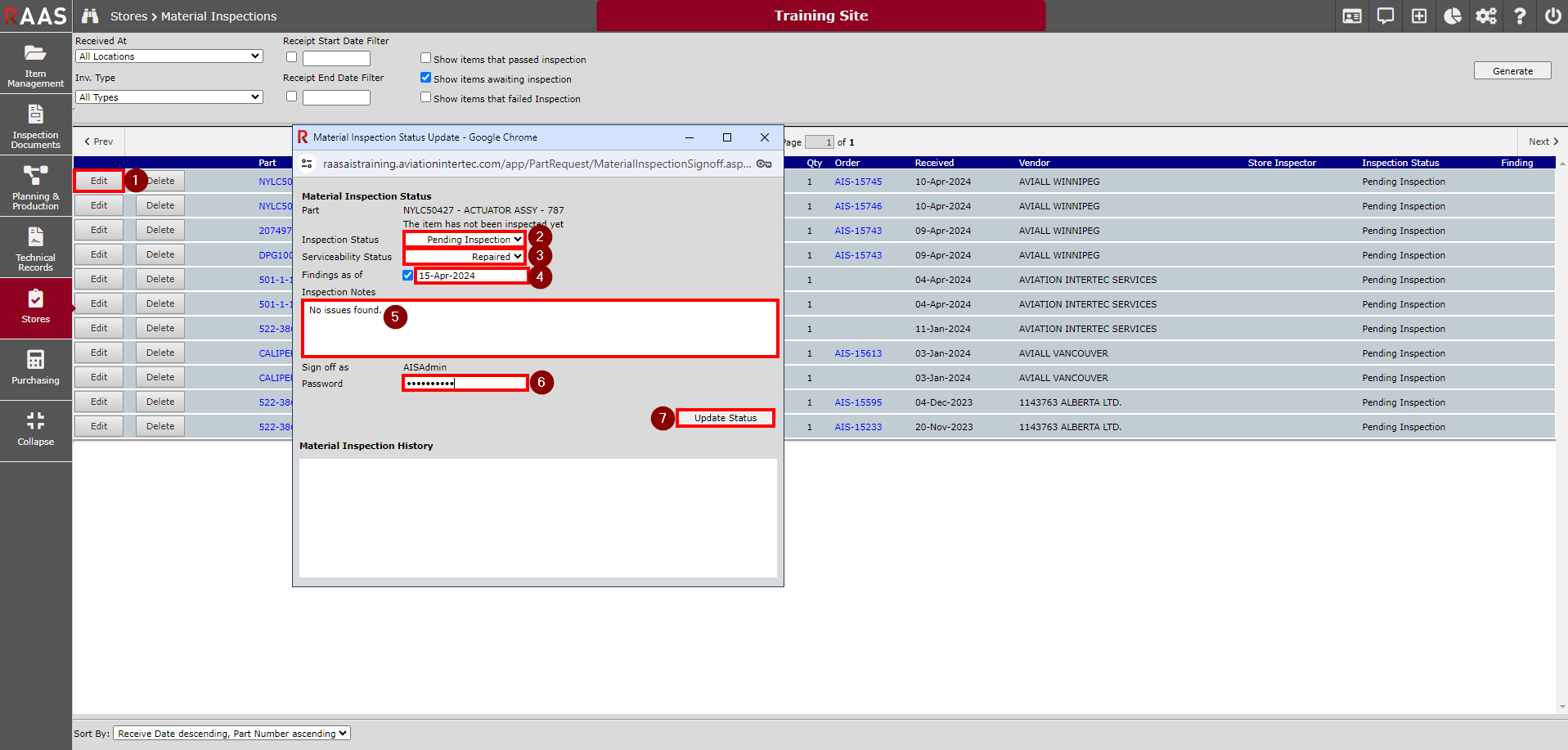Click the power logout icon
This screenshot has width=1568, height=750.
point(1552,16)
